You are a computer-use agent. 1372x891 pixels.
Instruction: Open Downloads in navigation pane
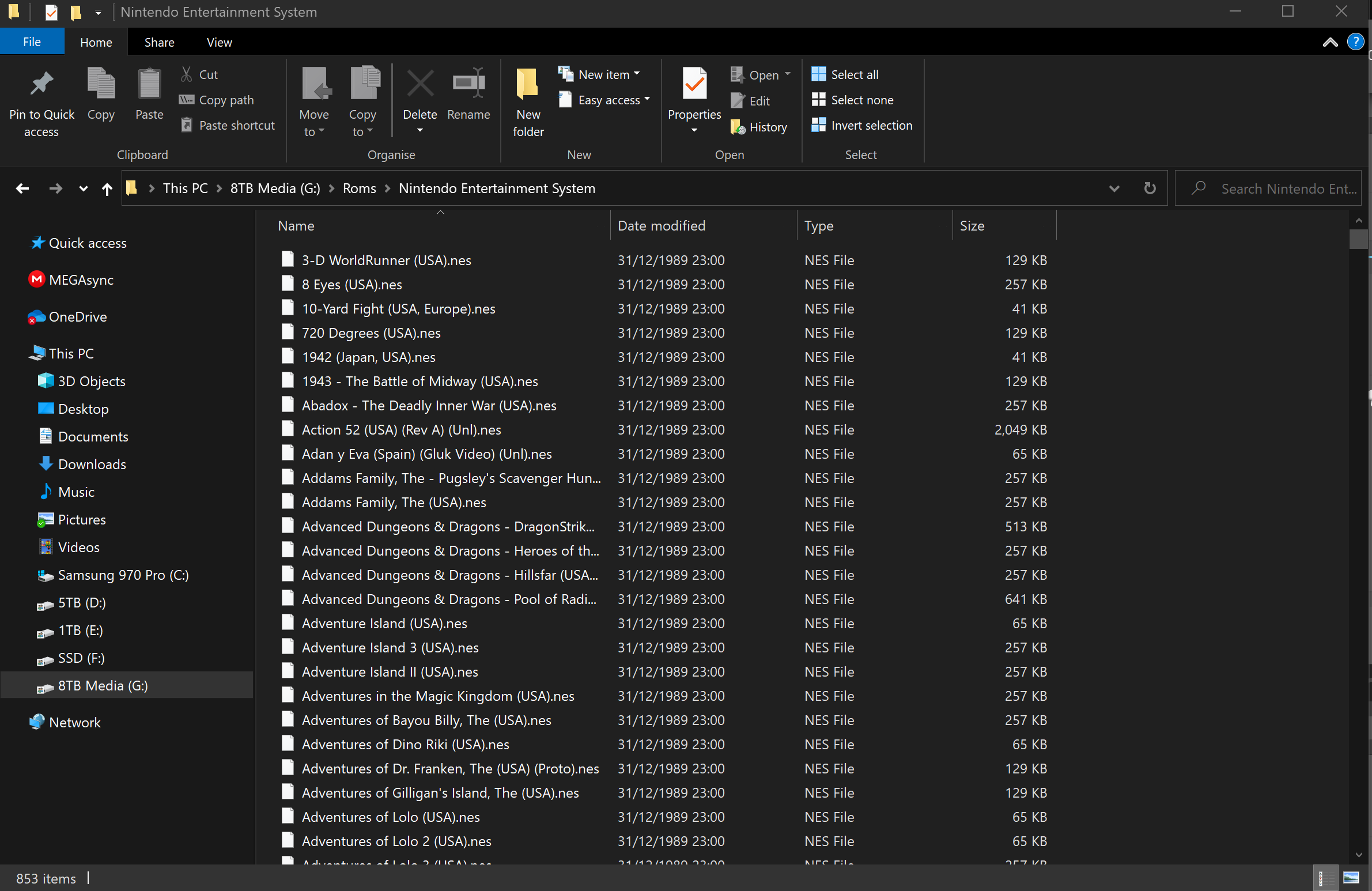pos(82,465)
